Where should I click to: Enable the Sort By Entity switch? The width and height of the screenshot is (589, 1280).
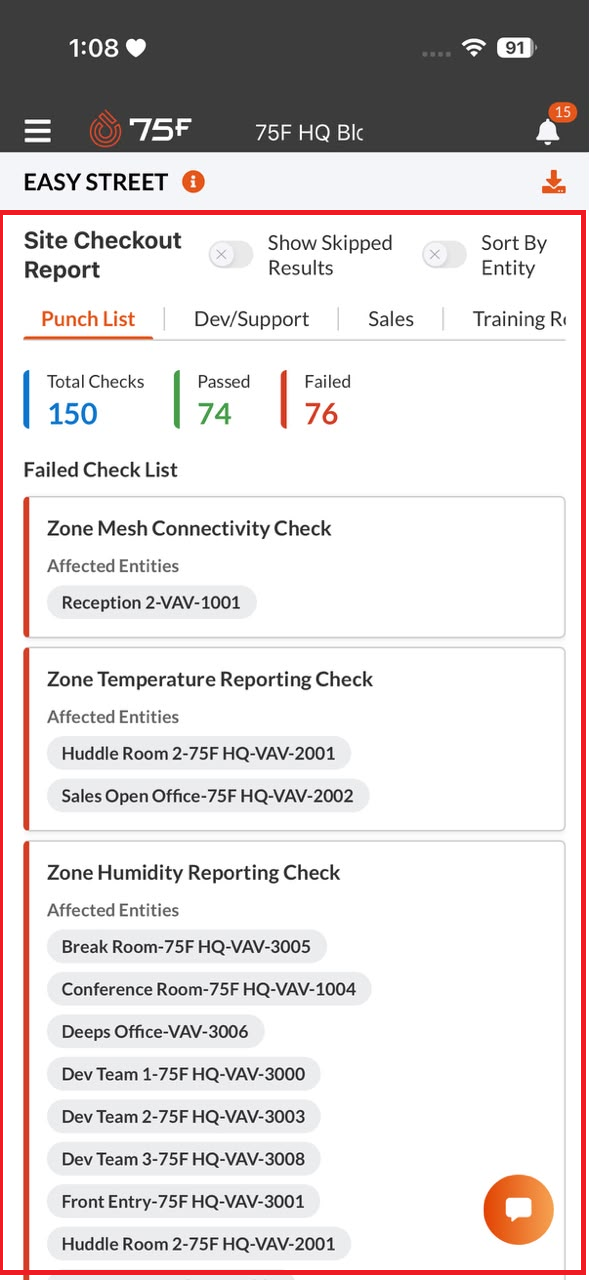click(x=444, y=255)
